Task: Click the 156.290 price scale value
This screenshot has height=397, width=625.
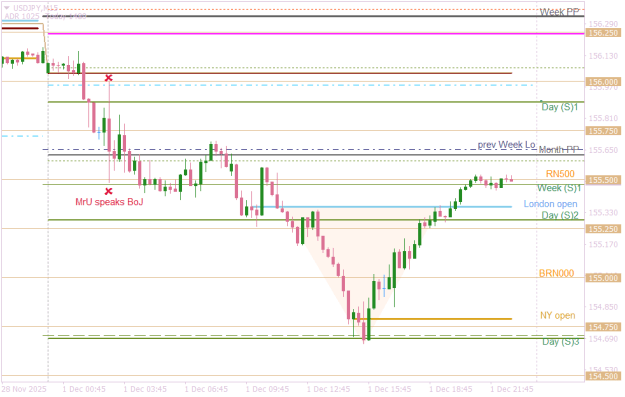Action: click(x=603, y=24)
